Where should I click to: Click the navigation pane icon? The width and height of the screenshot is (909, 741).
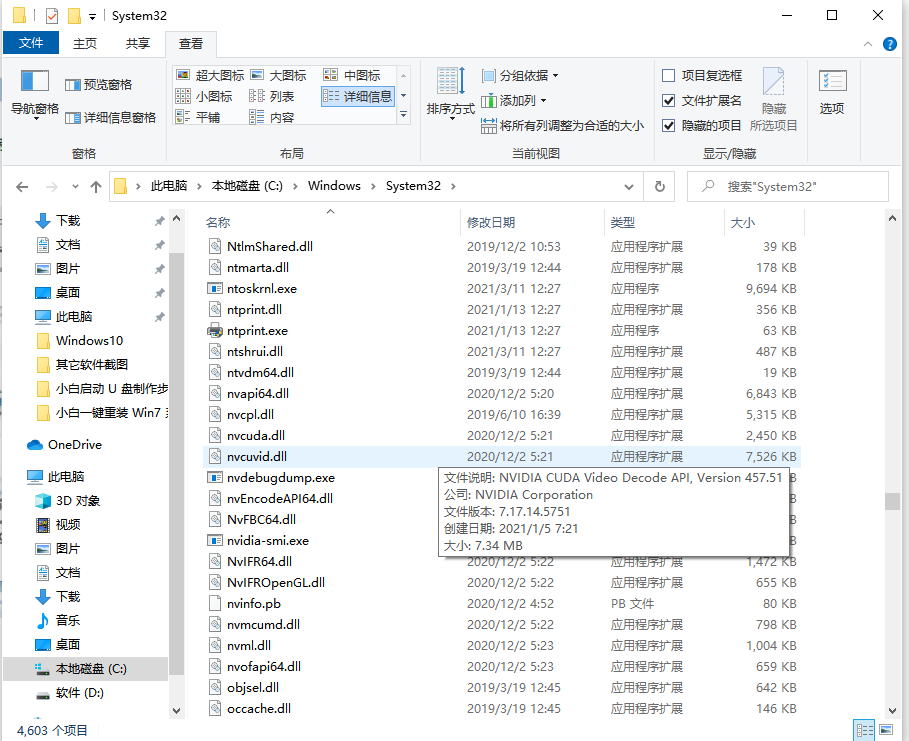tap(35, 83)
